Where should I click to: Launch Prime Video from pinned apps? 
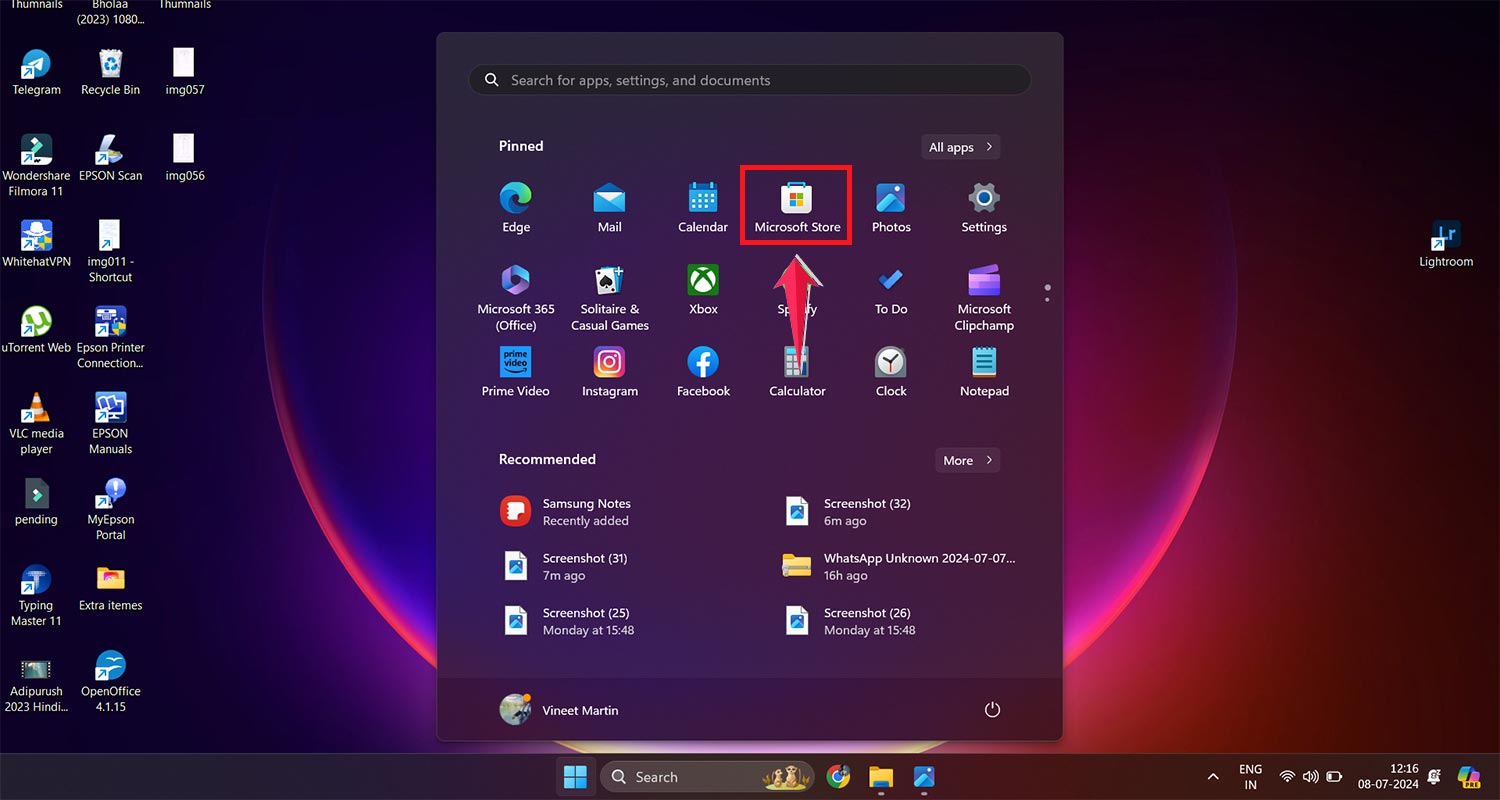tap(515, 368)
